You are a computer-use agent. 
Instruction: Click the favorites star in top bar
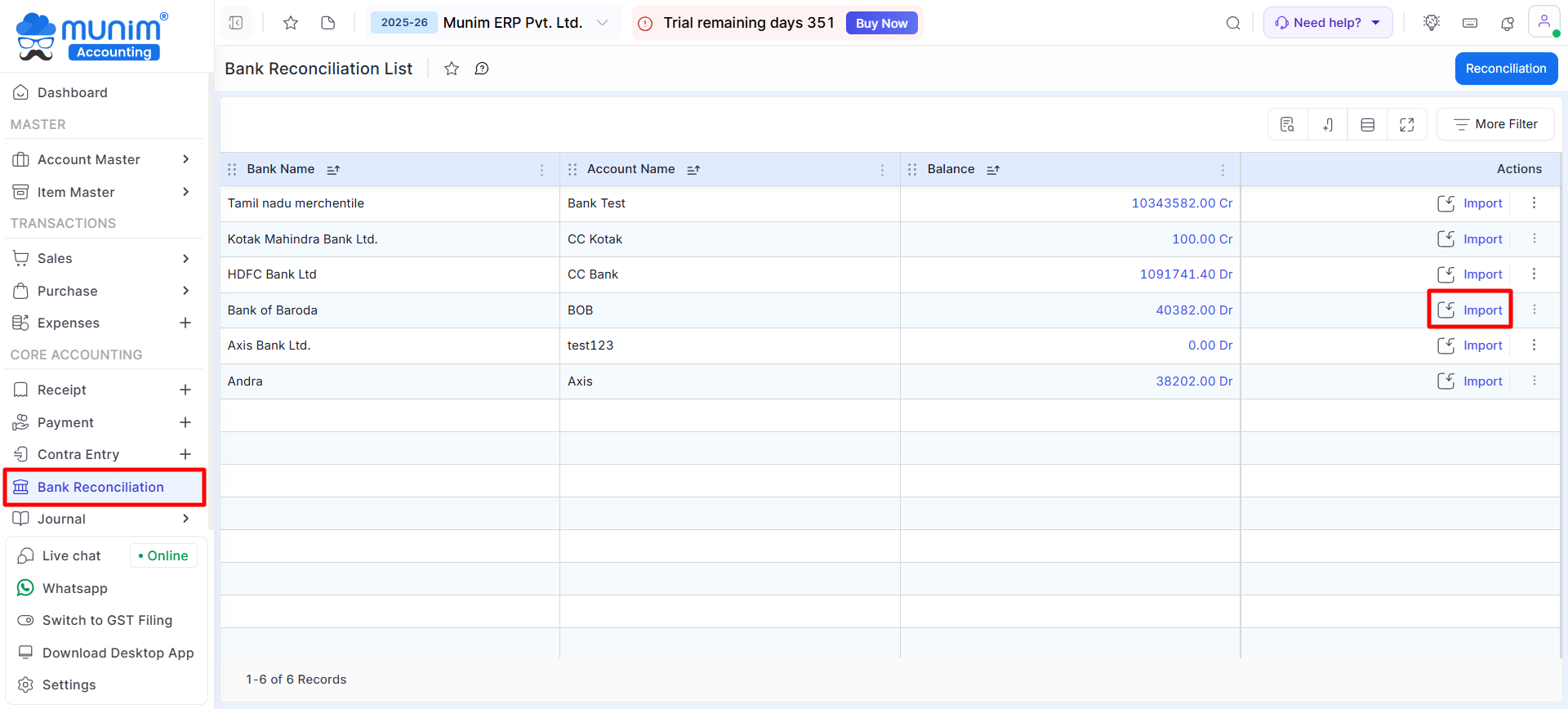[x=291, y=23]
